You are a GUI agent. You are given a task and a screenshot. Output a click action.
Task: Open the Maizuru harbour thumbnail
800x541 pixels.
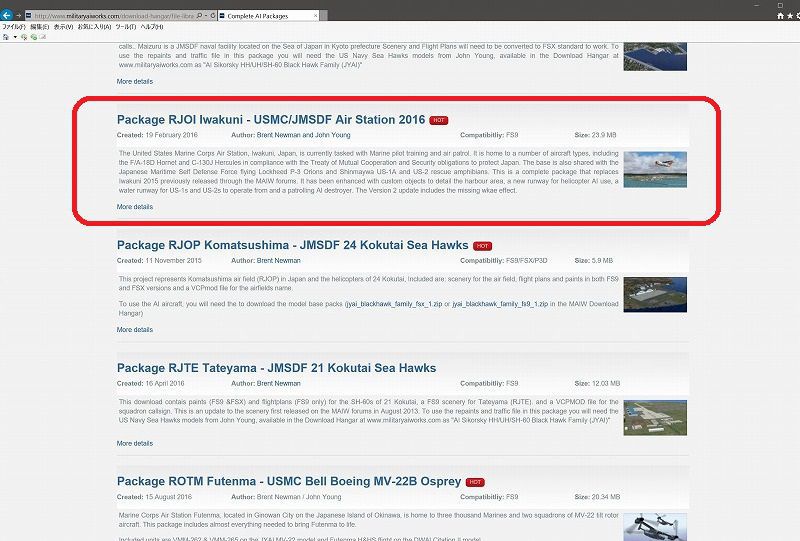(x=655, y=57)
